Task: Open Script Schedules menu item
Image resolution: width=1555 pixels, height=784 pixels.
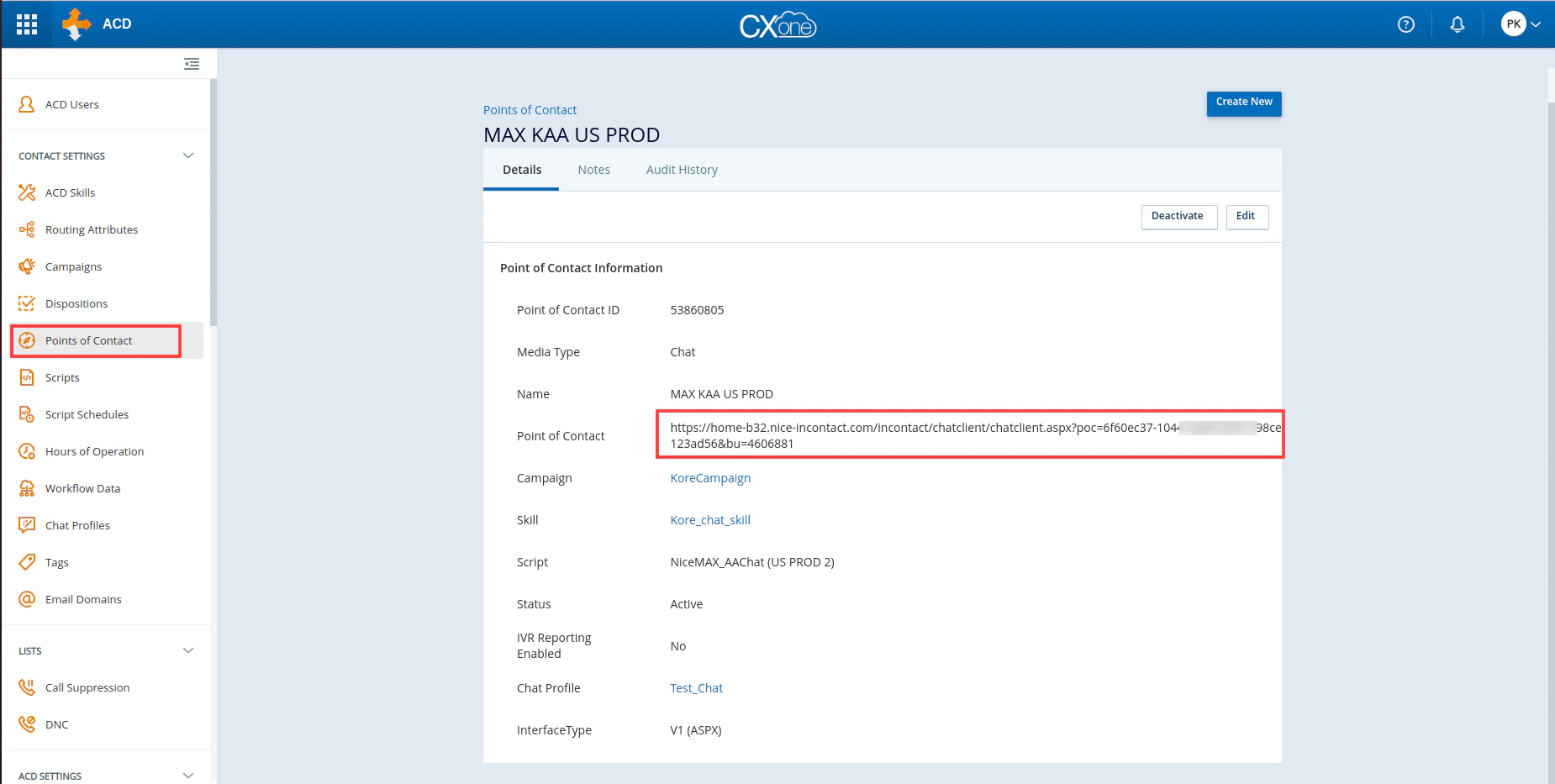Action: pos(87,414)
